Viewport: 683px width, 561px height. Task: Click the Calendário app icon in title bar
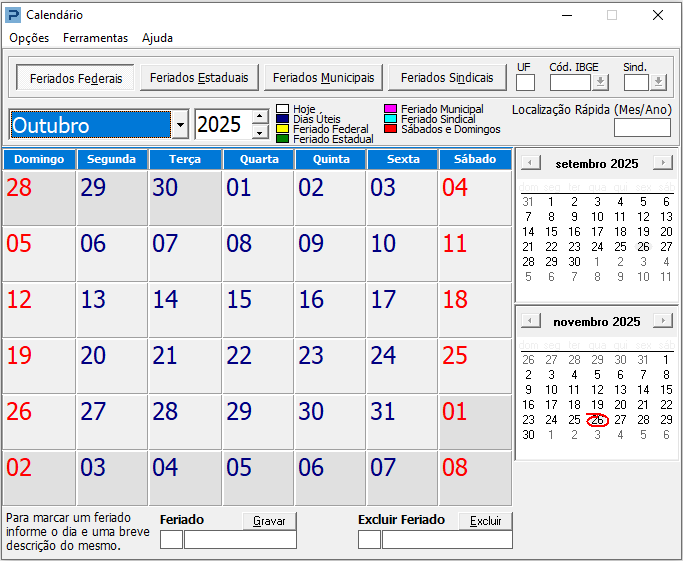(13, 15)
